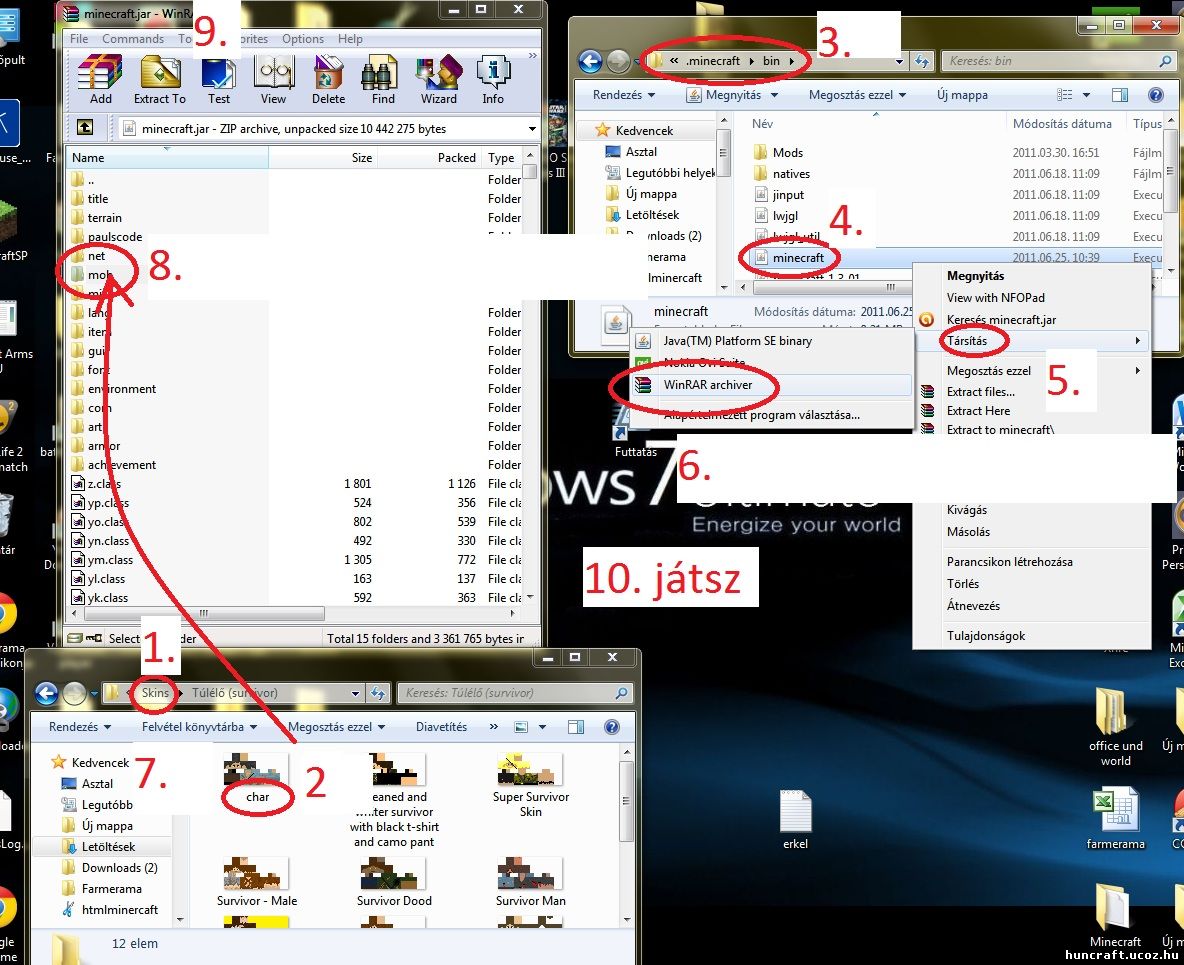Open the File menu in WinRAR
The image size is (1184, 965).
79,39
